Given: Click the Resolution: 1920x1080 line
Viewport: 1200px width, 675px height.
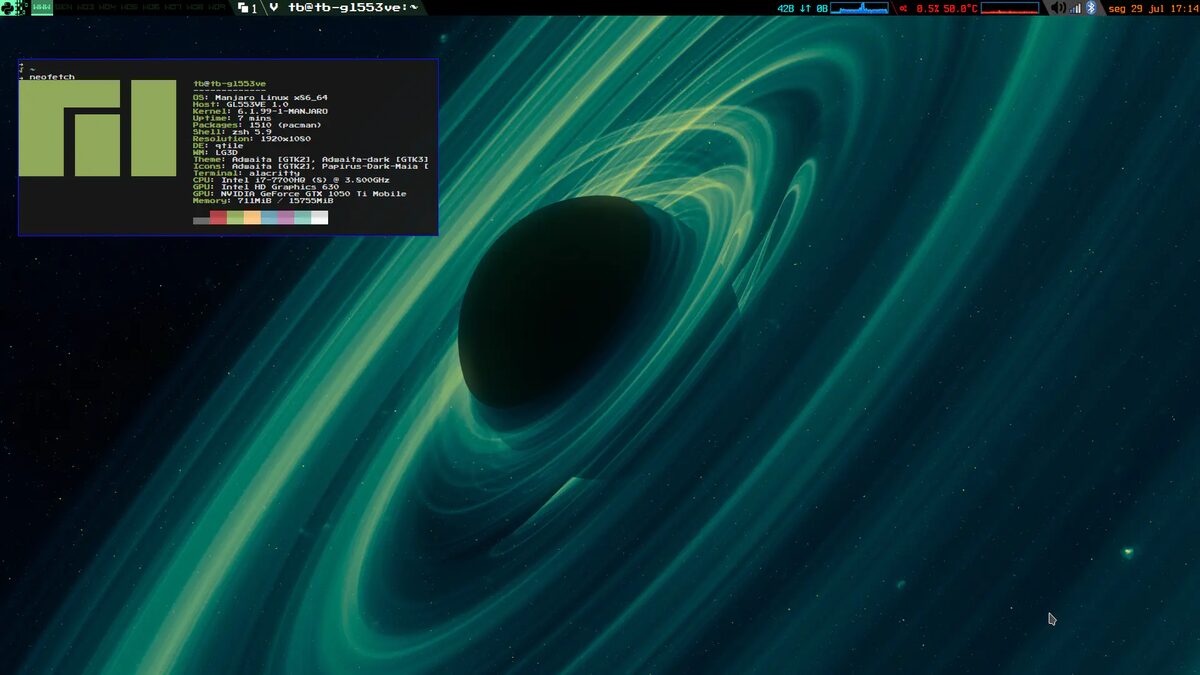Looking at the screenshot, I should coord(252,138).
